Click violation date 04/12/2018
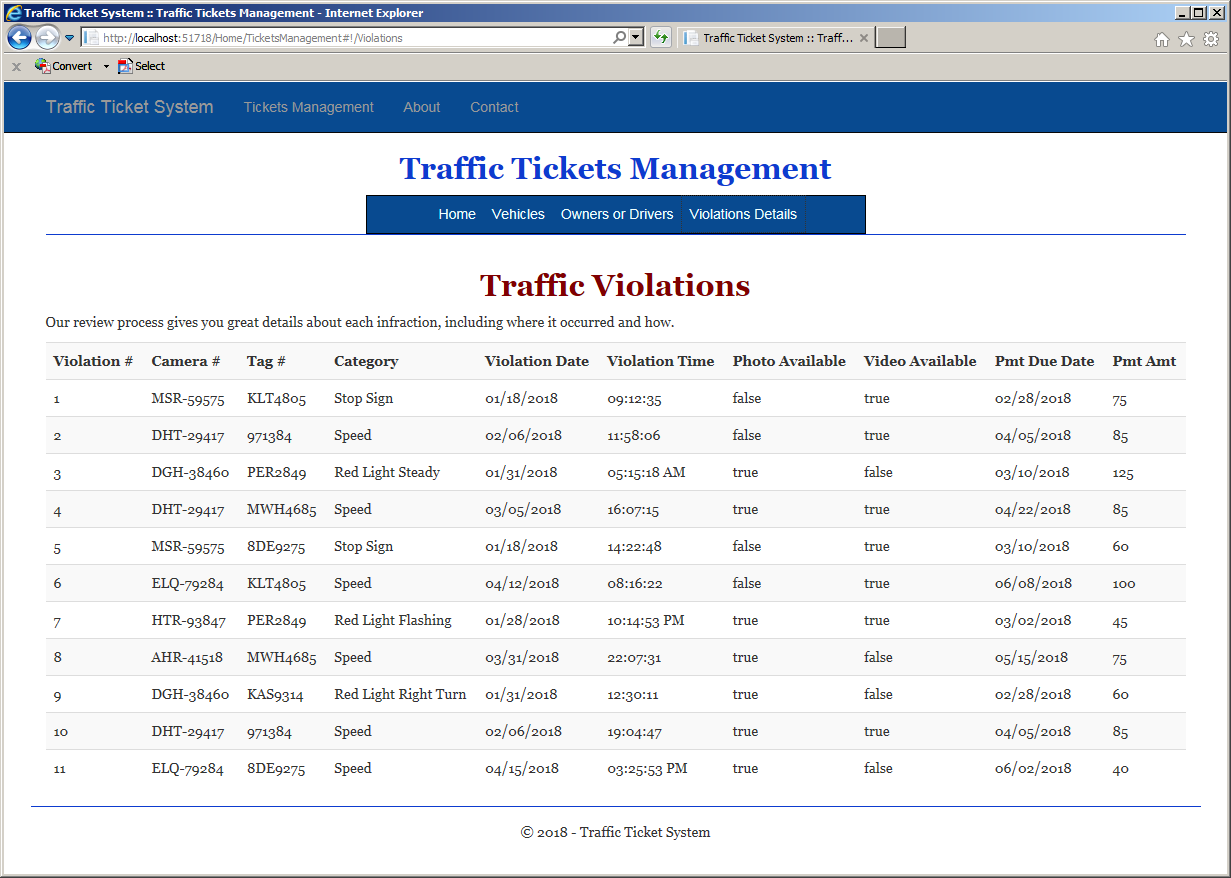The height and width of the screenshot is (878, 1231). [x=523, y=583]
